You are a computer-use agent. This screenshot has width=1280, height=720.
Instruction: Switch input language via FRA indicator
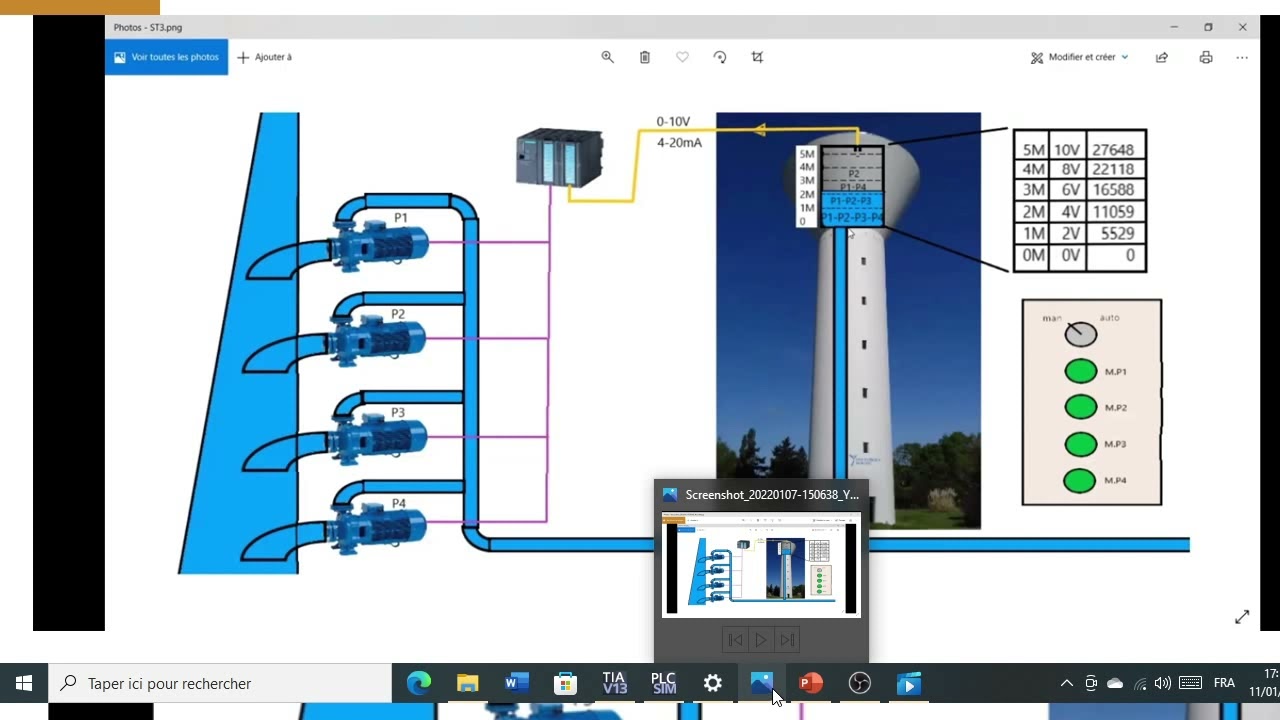click(x=1224, y=683)
